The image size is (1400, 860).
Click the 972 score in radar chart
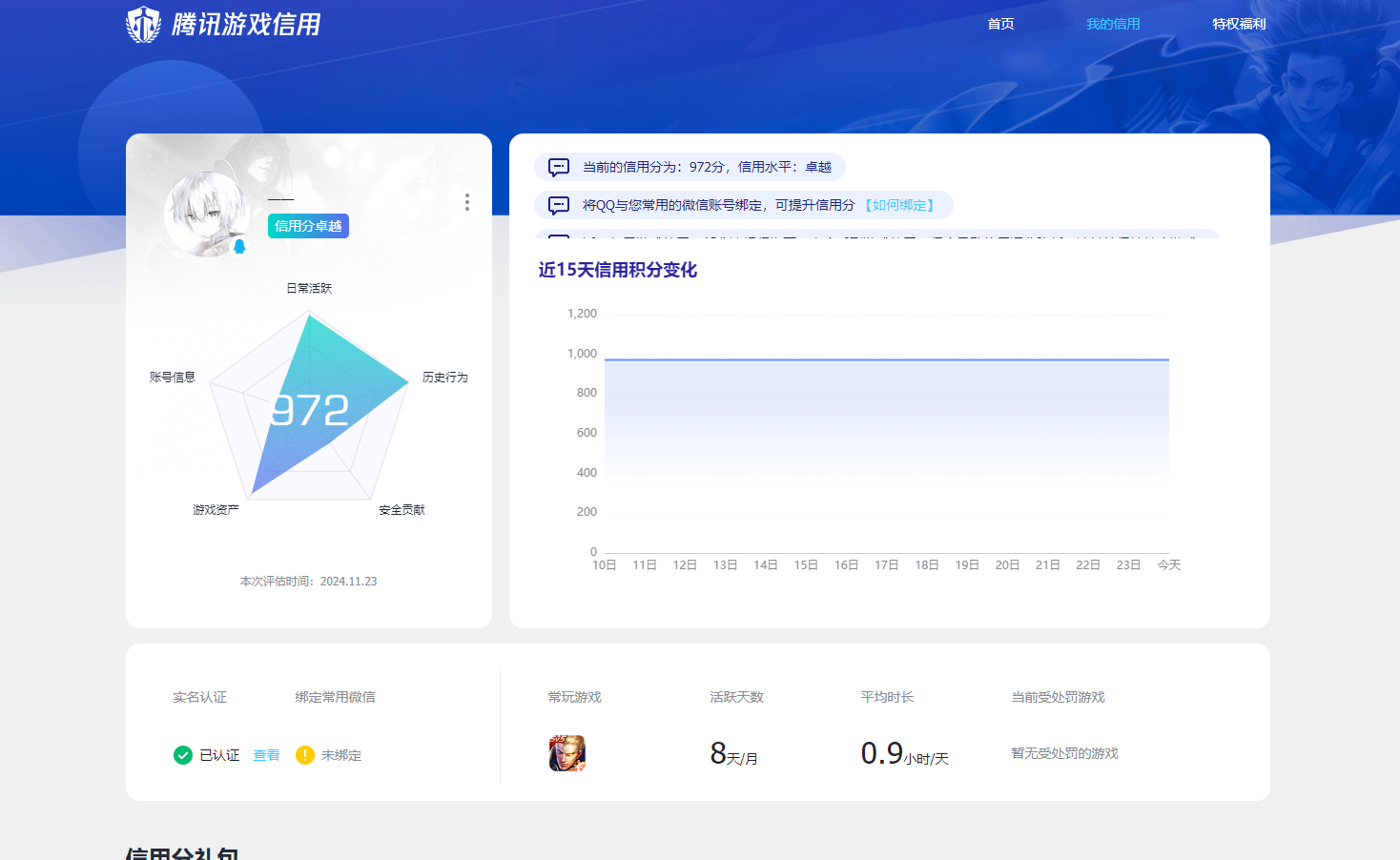(x=310, y=411)
